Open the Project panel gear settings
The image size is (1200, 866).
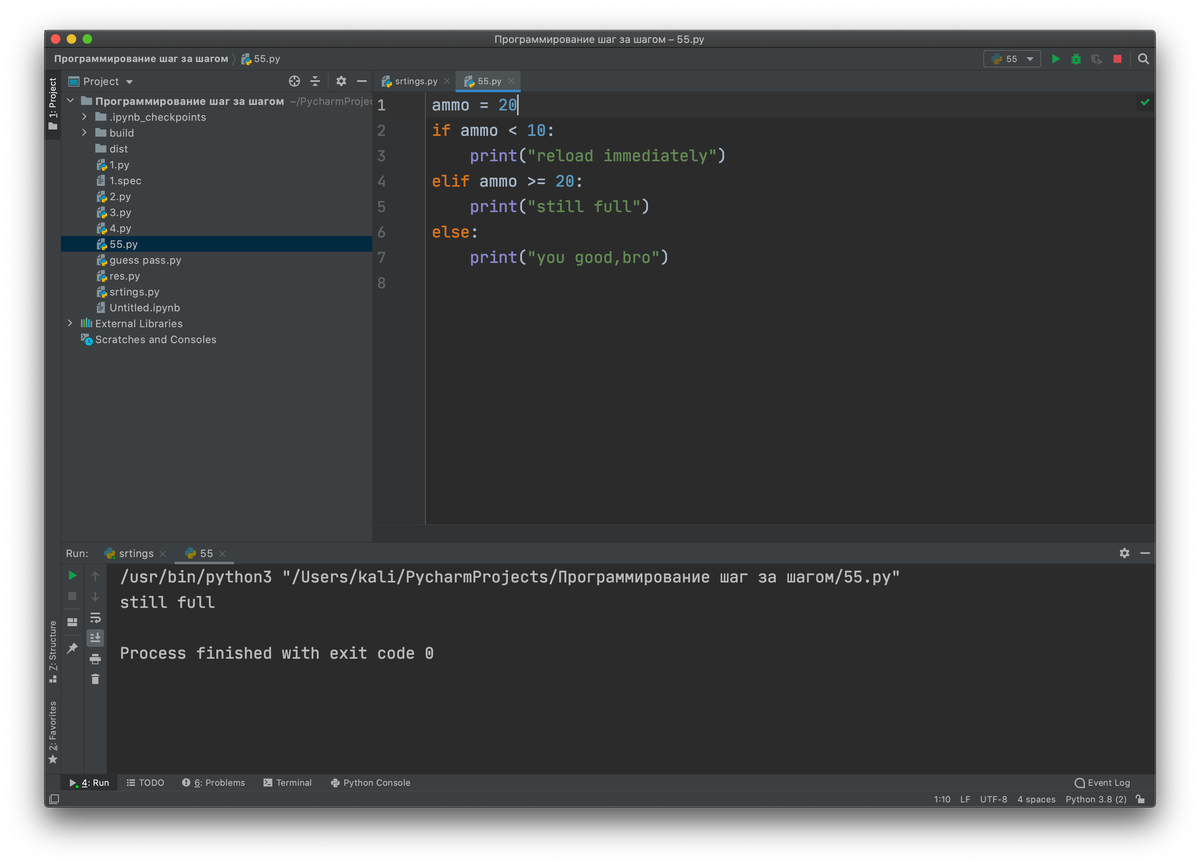tap(341, 81)
